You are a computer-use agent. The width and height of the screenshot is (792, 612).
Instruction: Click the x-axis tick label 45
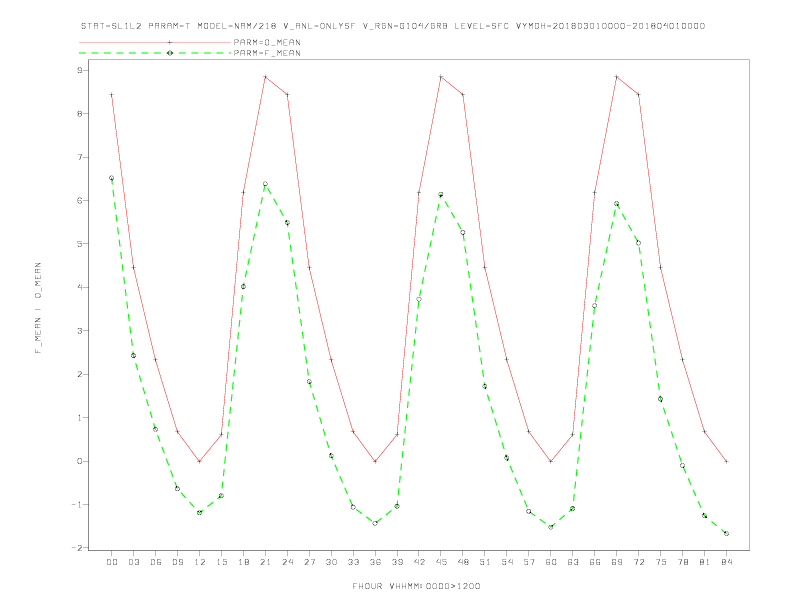(x=441, y=562)
